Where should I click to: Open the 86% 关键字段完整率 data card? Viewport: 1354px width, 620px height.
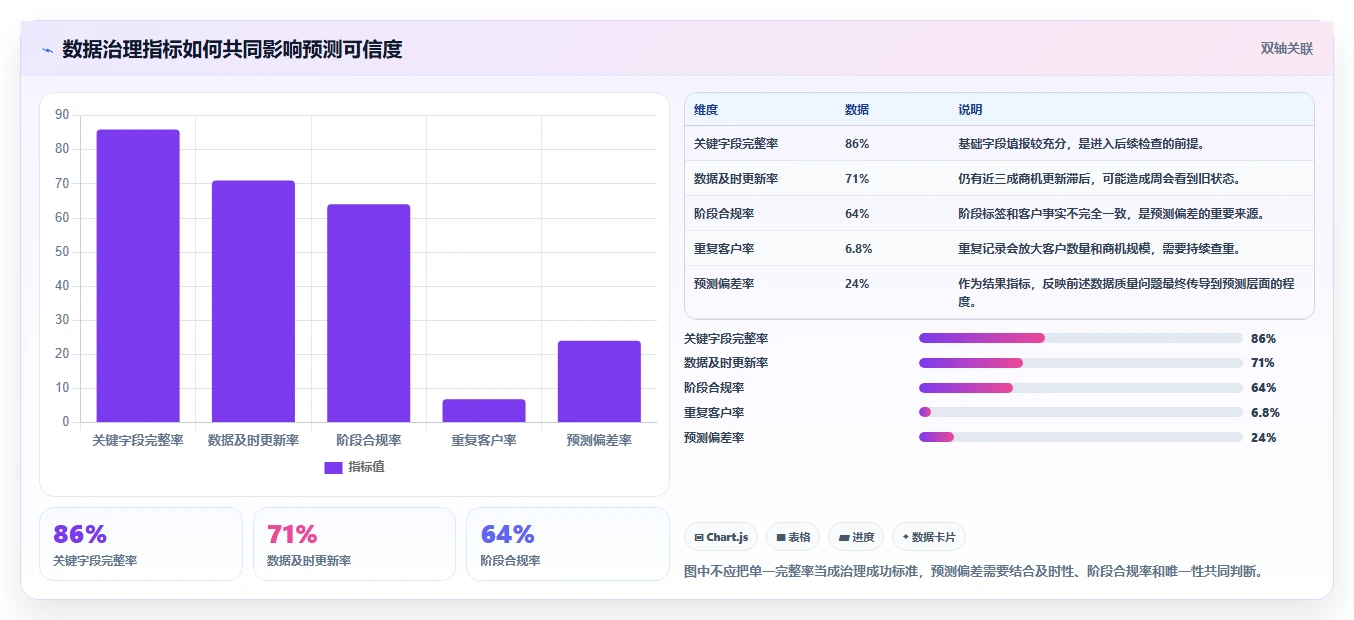pyautogui.click(x=141, y=544)
